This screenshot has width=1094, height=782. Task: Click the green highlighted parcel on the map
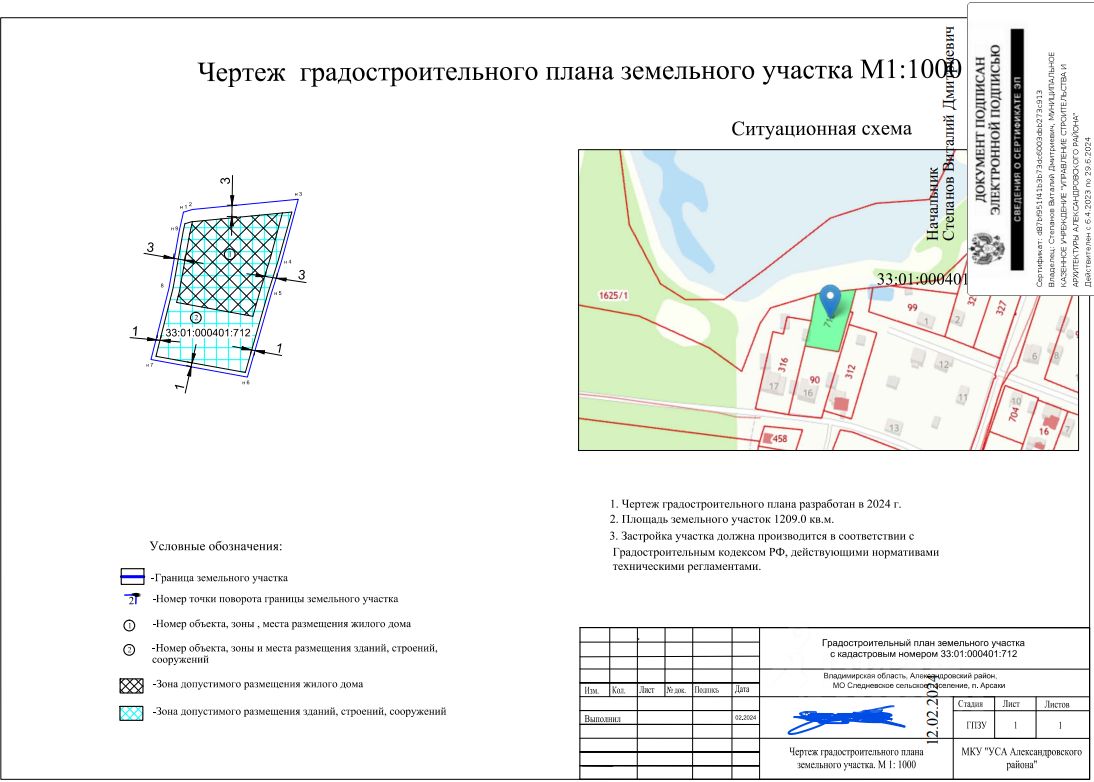830,321
